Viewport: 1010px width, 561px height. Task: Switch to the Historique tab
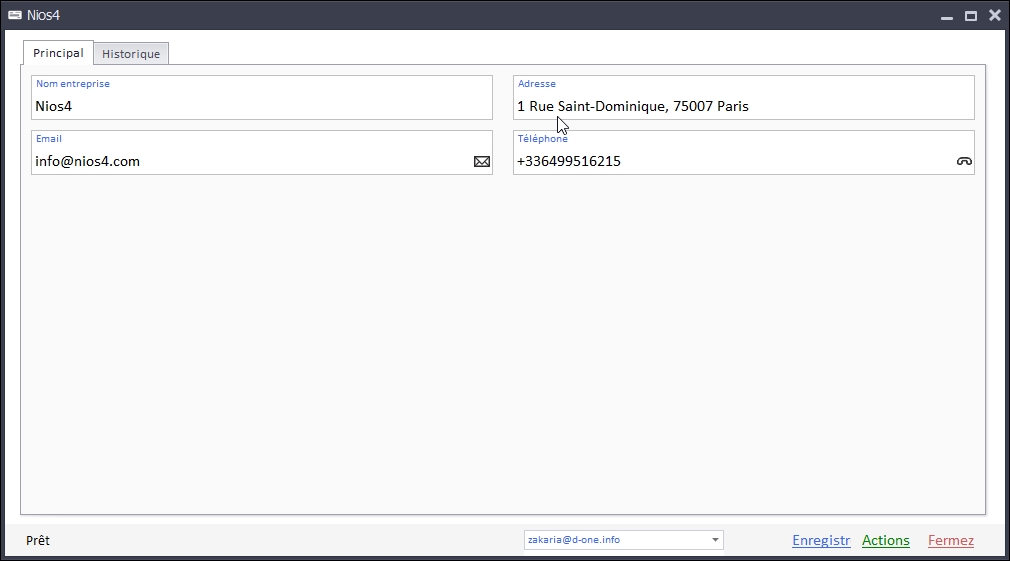(131, 54)
